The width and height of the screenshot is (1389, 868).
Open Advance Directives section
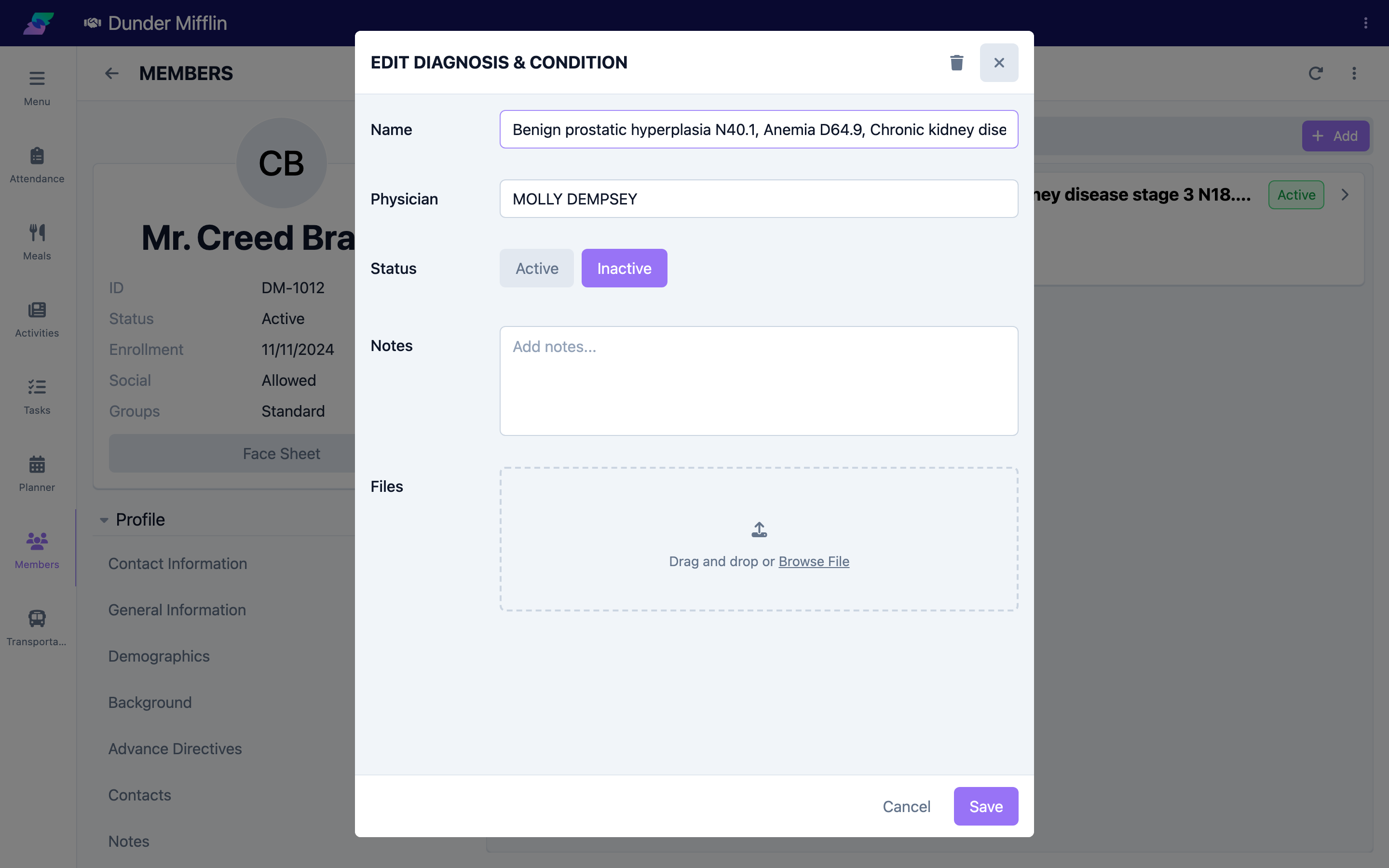click(x=175, y=748)
